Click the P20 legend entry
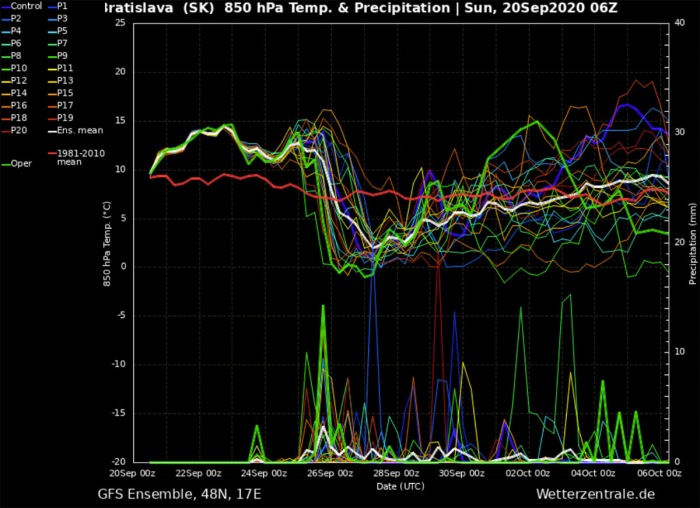 (x=14, y=131)
